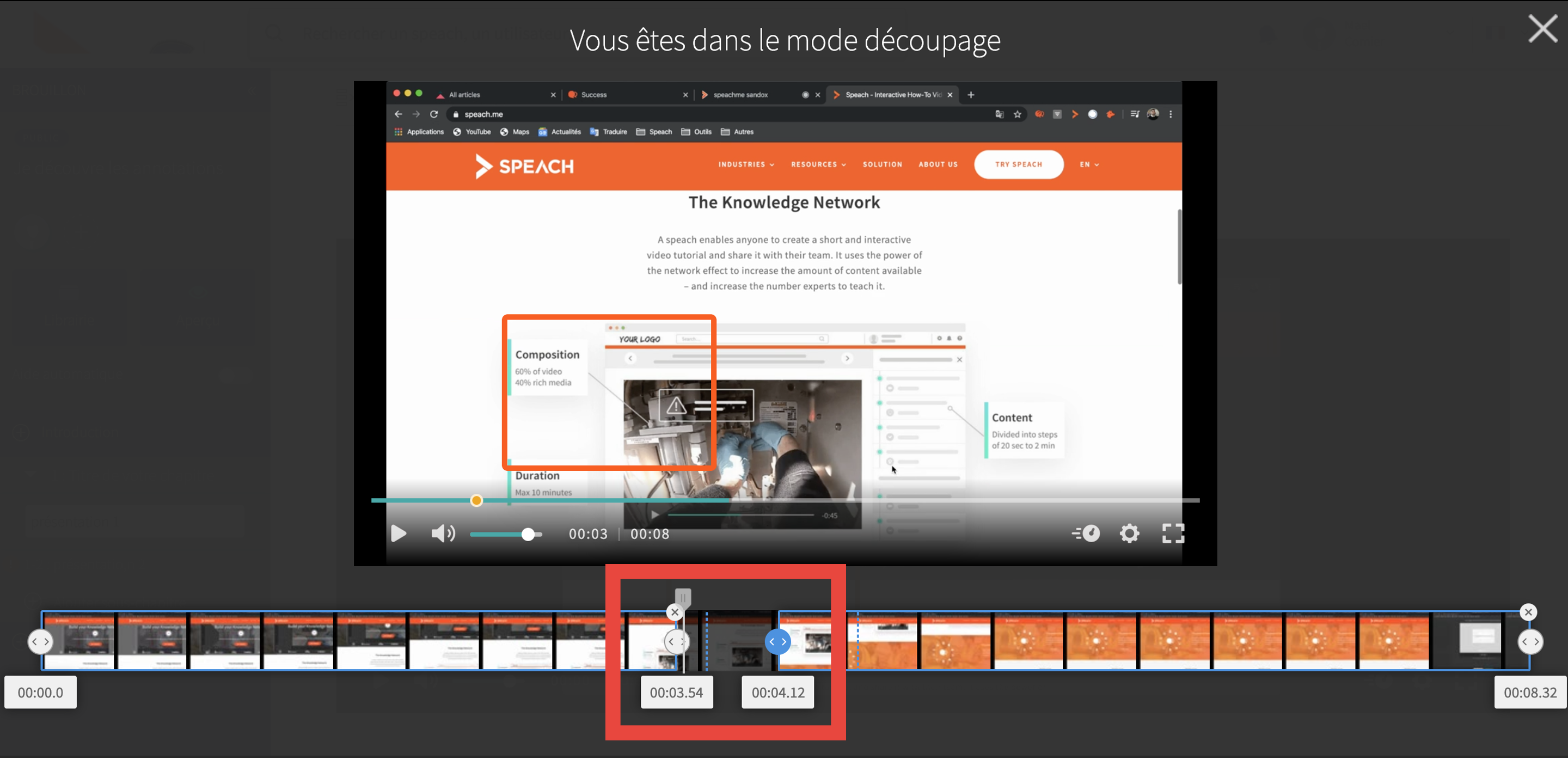The image size is (1568, 760).
Task: Click SOLUTION nav item in the video frame
Action: coord(882,164)
